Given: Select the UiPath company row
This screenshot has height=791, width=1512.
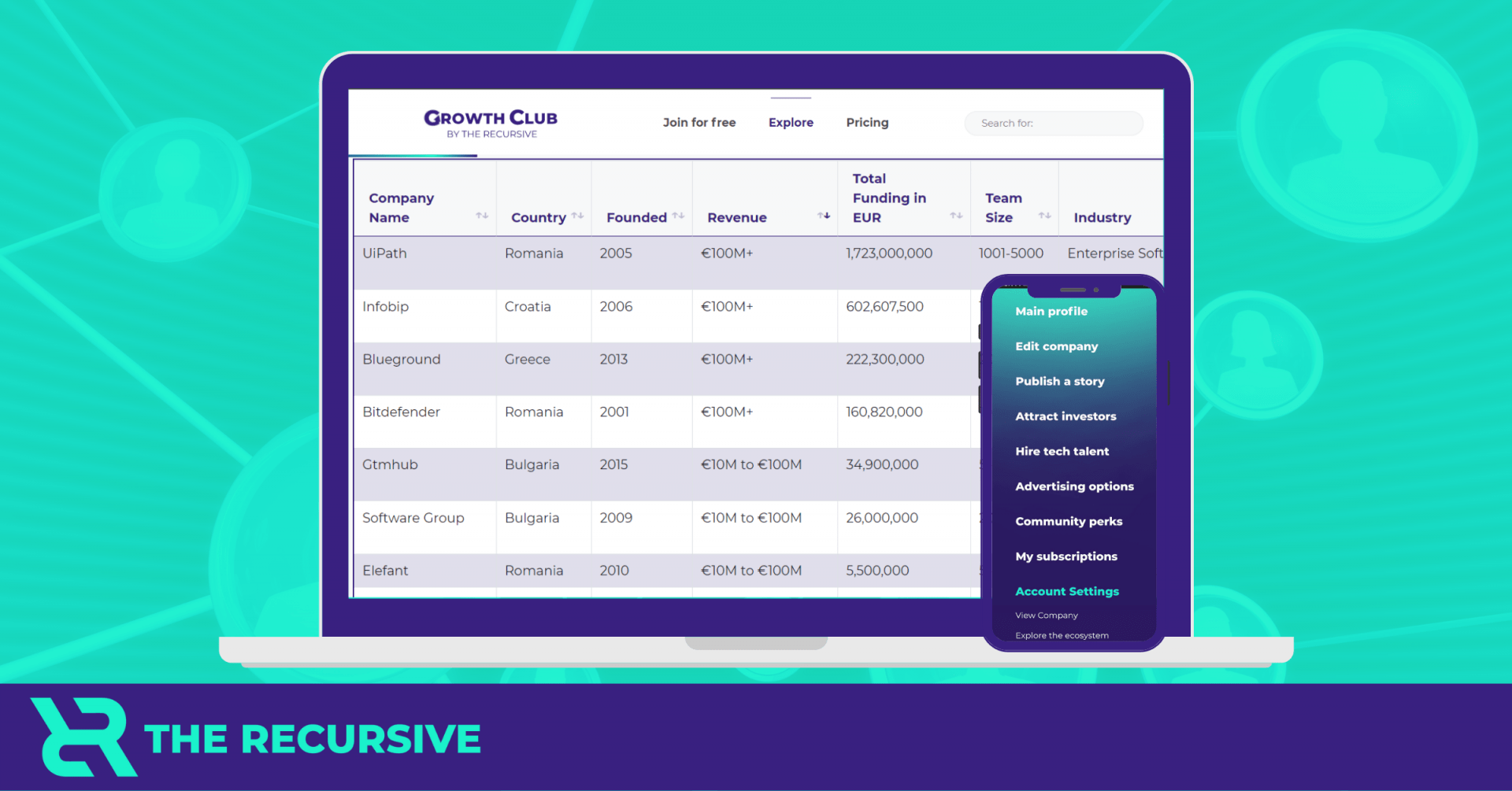Looking at the screenshot, I should 758,262.
